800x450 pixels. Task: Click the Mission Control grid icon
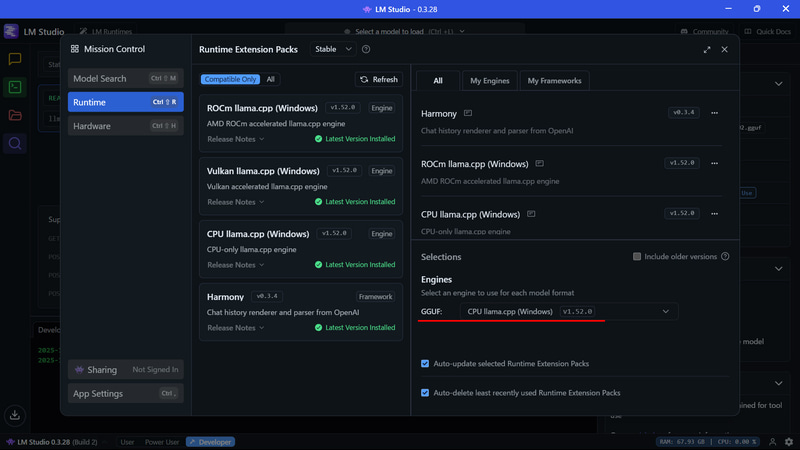pos(74,49)
